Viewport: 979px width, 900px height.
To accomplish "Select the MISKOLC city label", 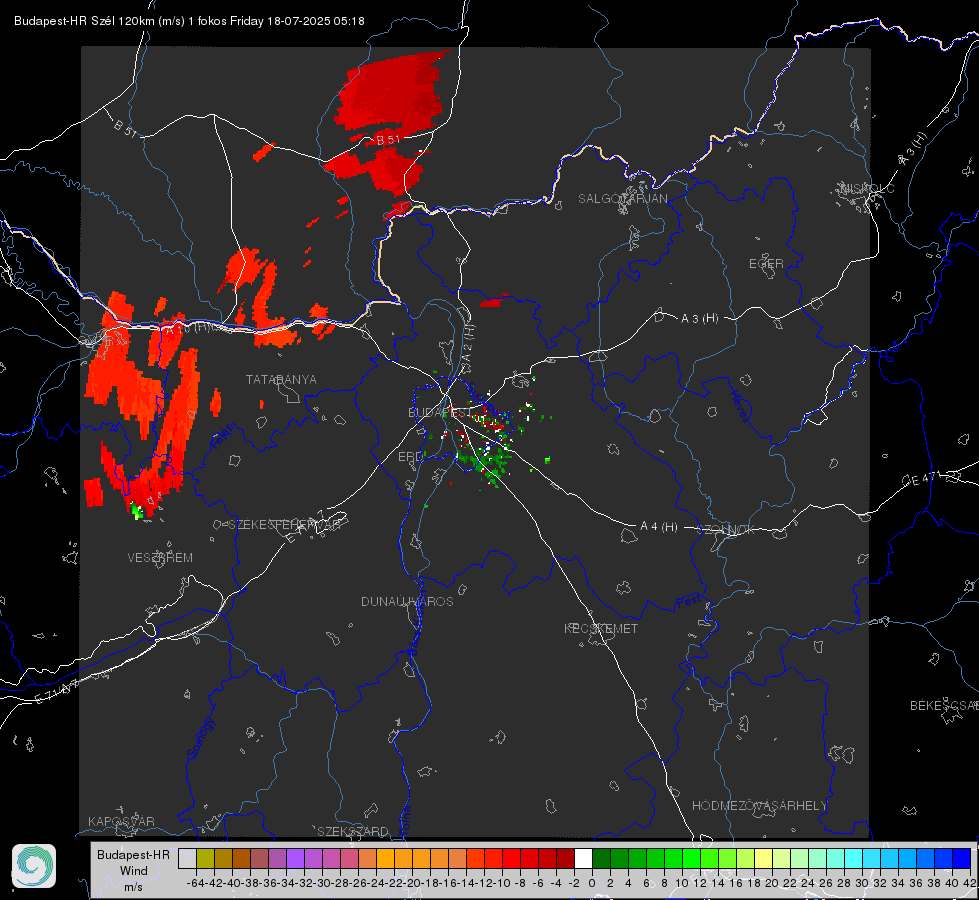I will click(x=867, y=188).
